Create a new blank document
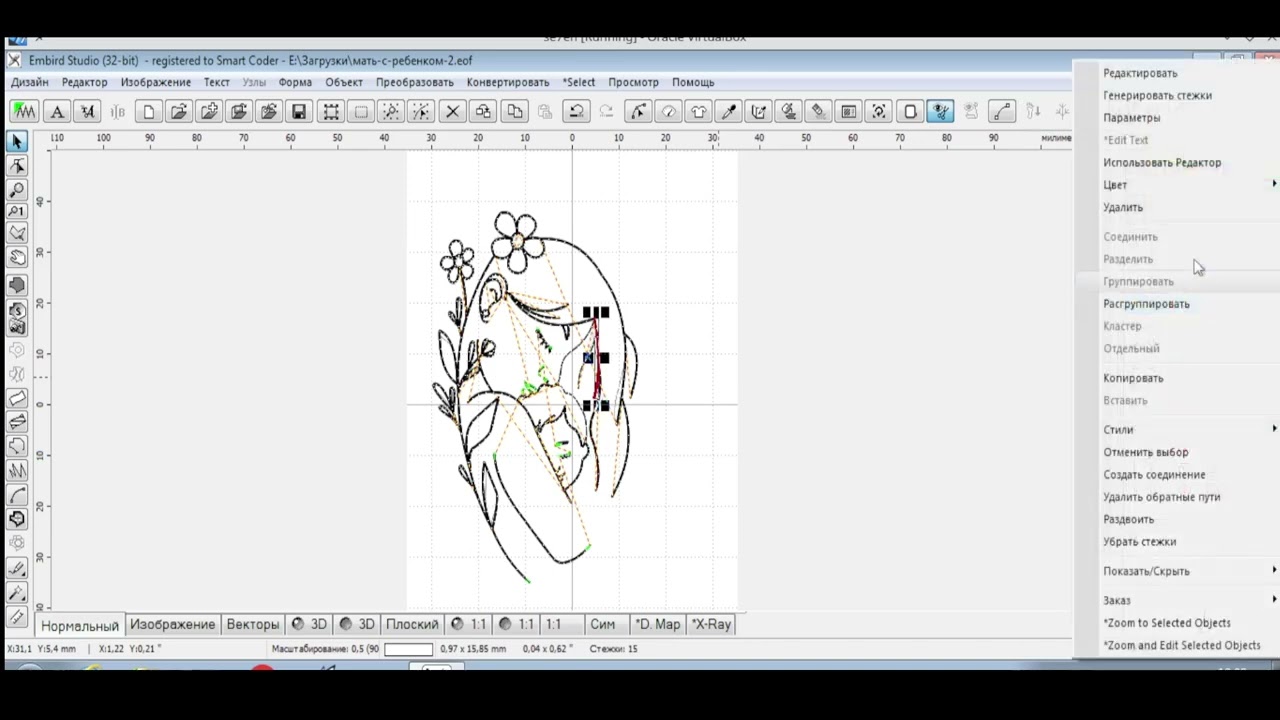 point(149,111)
